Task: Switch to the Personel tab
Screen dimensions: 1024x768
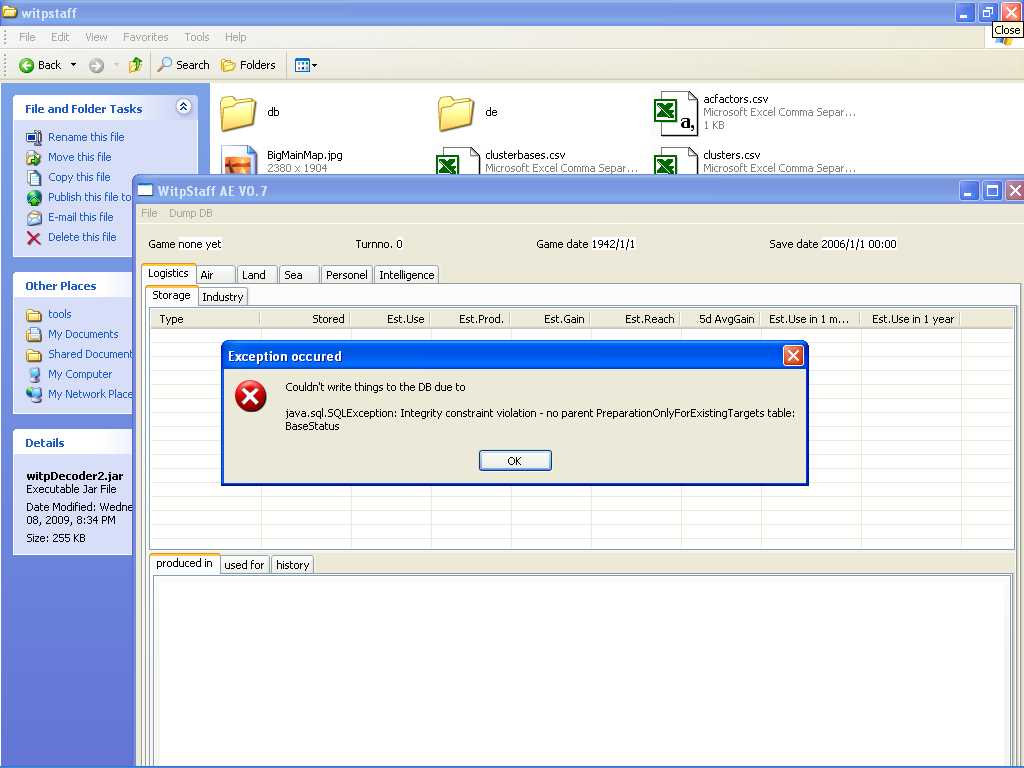Action: tap(347, 275)
